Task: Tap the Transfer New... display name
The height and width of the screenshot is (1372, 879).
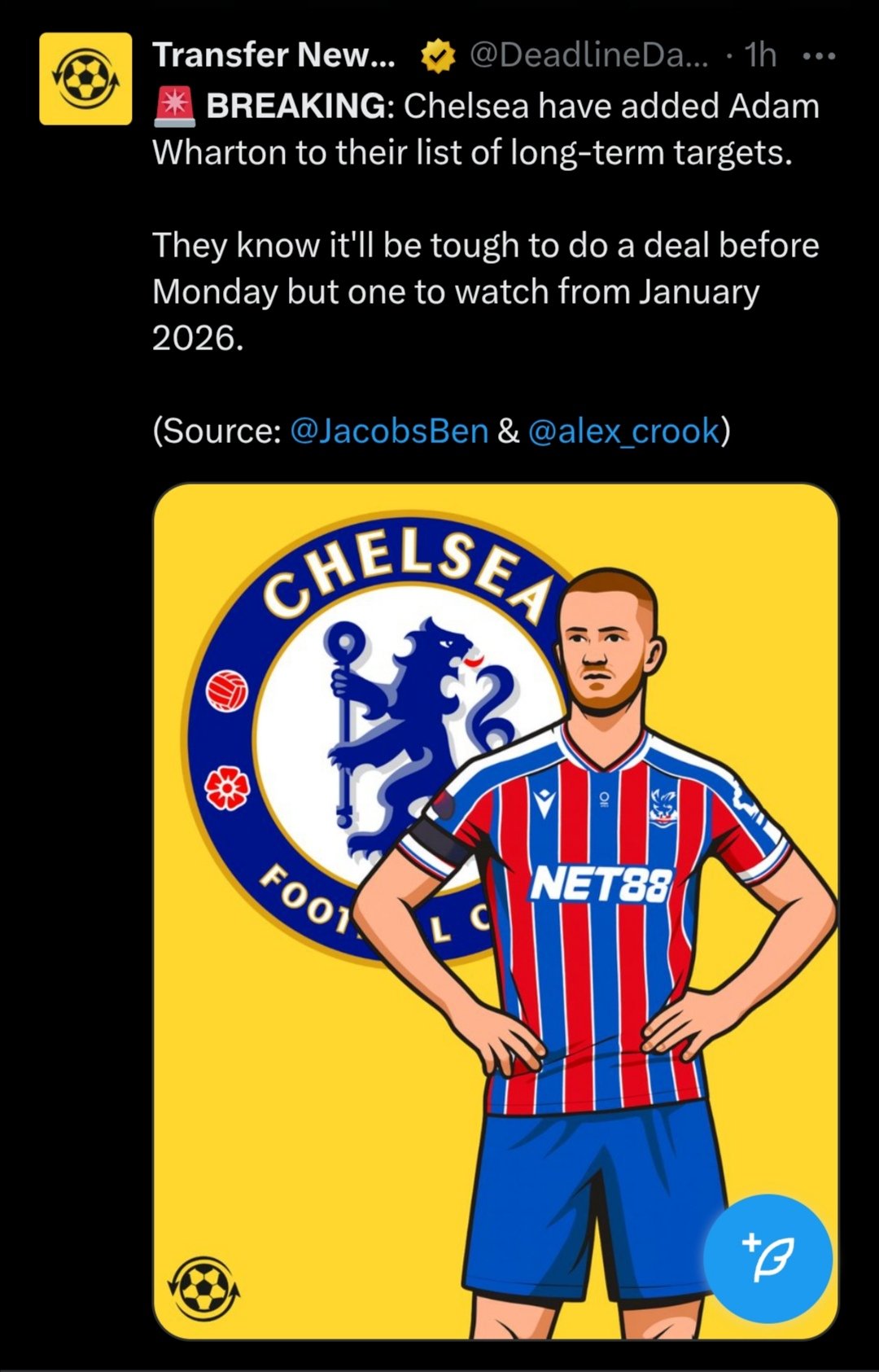Action: [x=274, y=55]
